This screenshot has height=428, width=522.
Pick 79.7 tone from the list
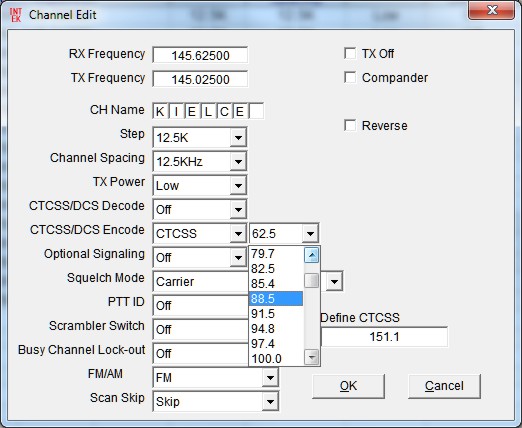(x=276, y=254)
